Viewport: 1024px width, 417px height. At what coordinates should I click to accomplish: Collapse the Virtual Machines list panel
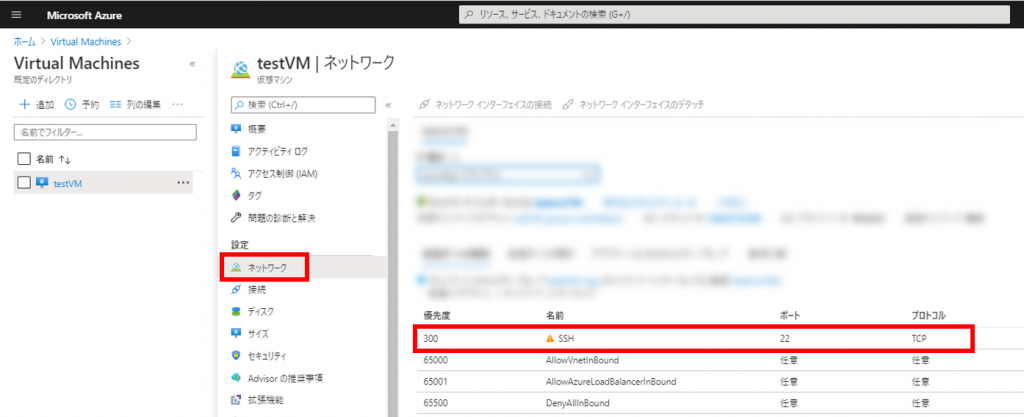click(x=192, y=64)
